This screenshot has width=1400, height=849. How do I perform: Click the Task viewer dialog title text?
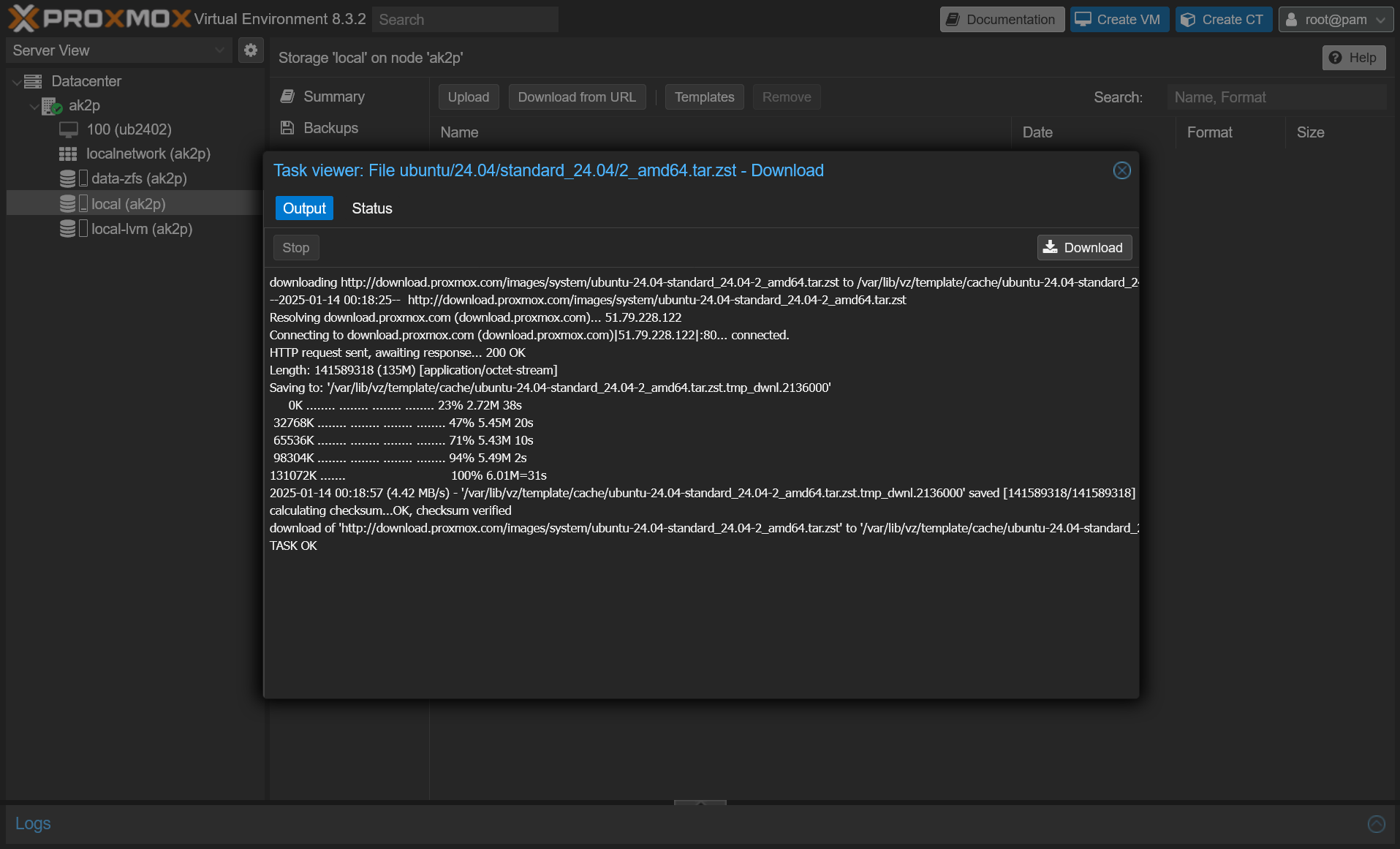click(x=548, y=170)
